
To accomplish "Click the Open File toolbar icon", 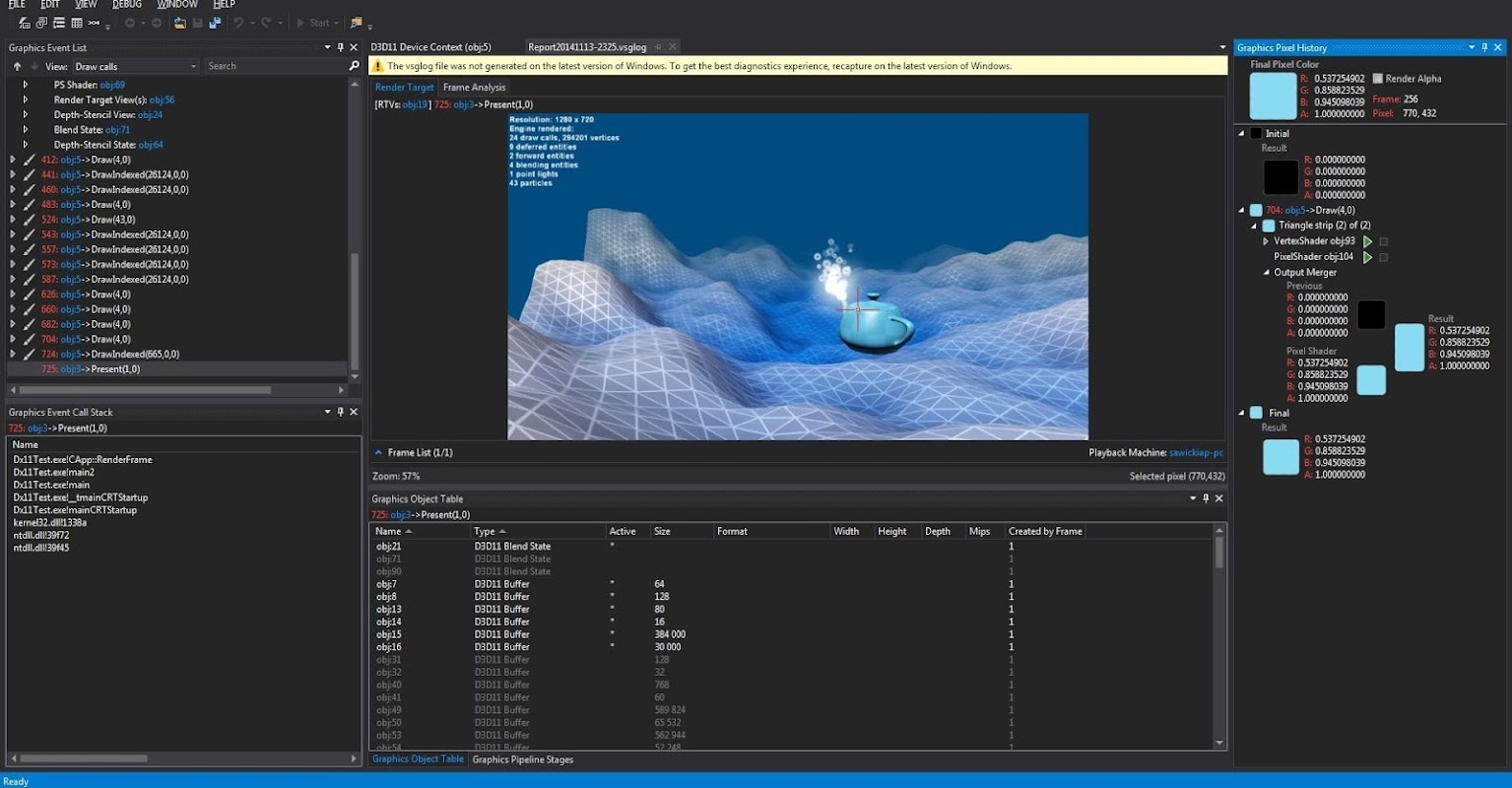I will [x=180, y=23].
